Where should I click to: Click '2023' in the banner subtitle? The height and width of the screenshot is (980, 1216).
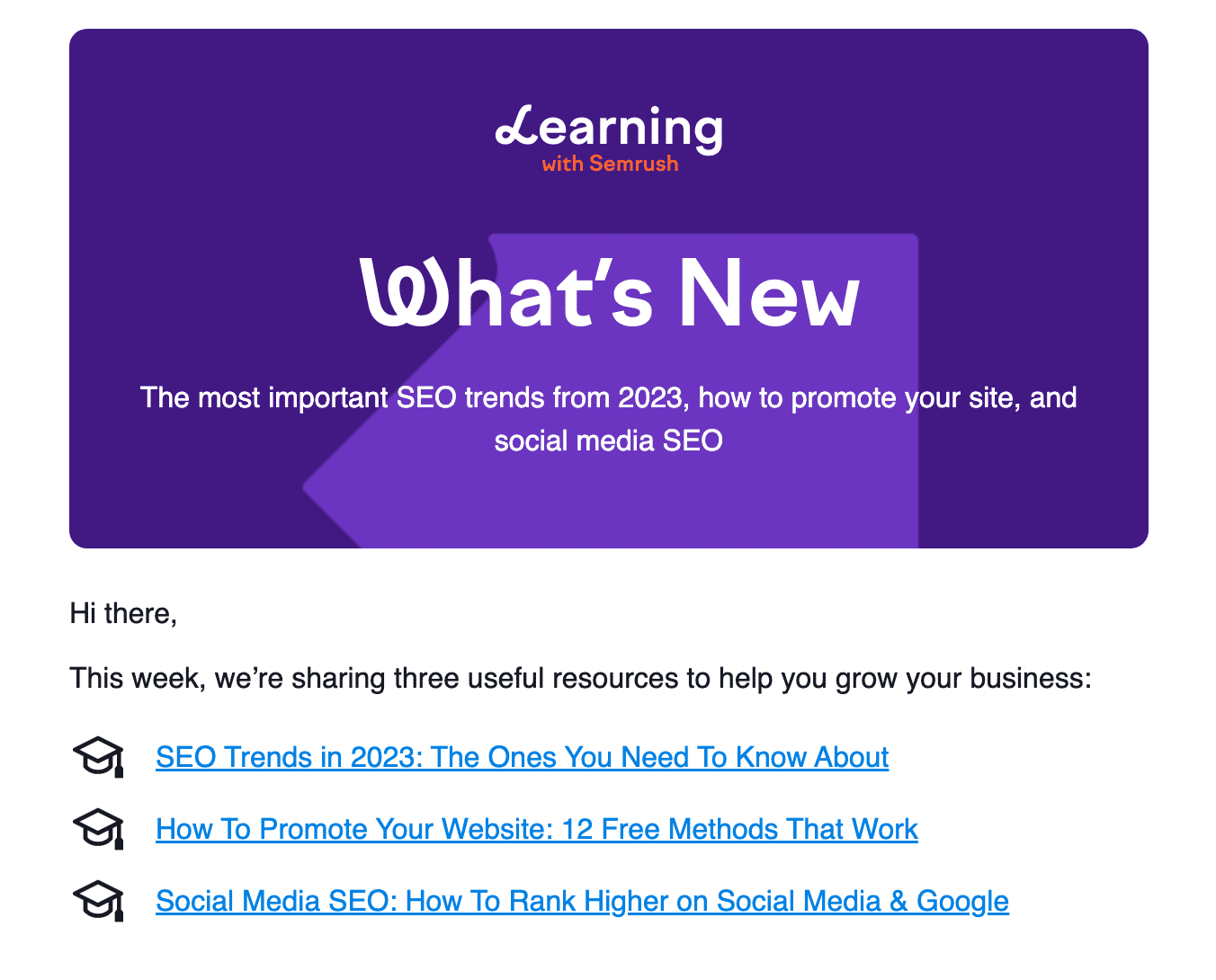[650, 397]
